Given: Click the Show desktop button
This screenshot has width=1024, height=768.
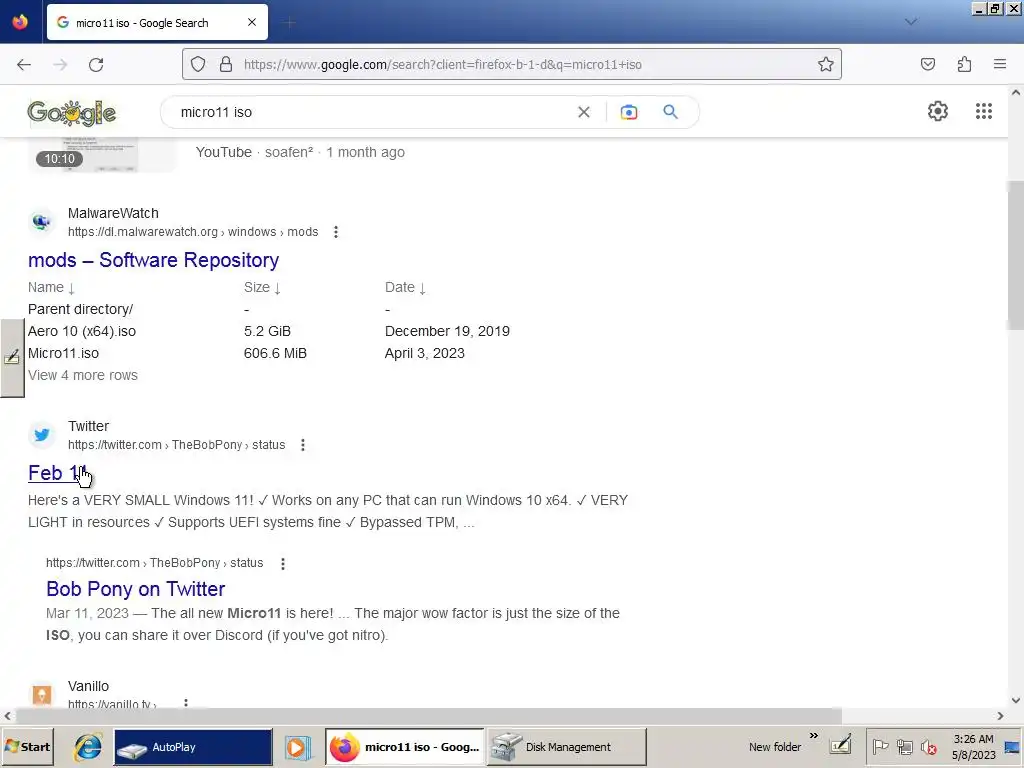Looking at the screenshot, I should click(x=1012, y=747).
